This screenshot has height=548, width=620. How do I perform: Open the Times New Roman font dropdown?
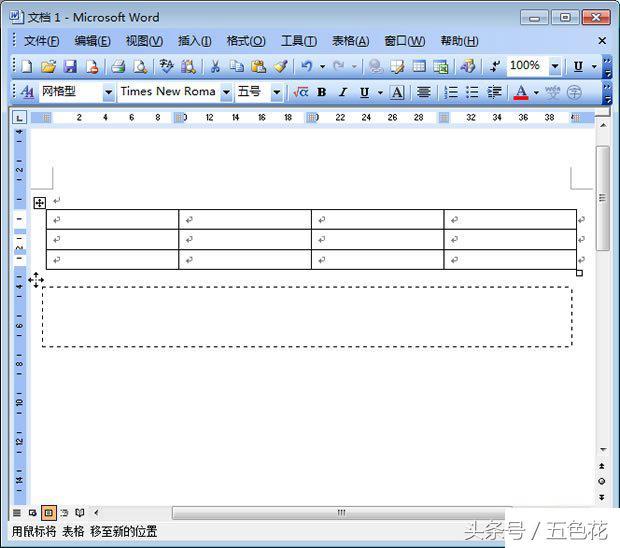click(x=226, y=92)
